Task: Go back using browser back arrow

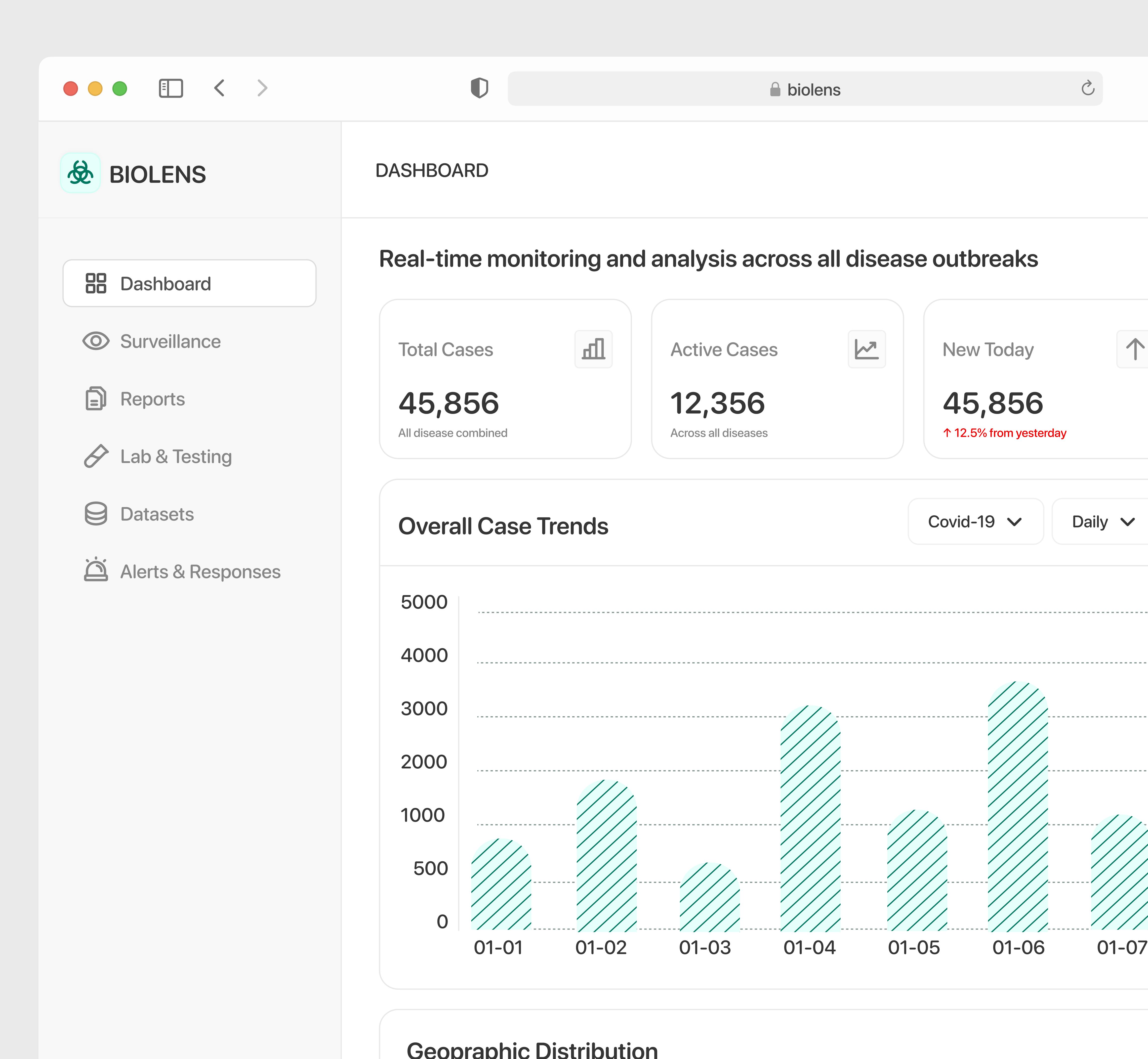Action: [219, 88]
